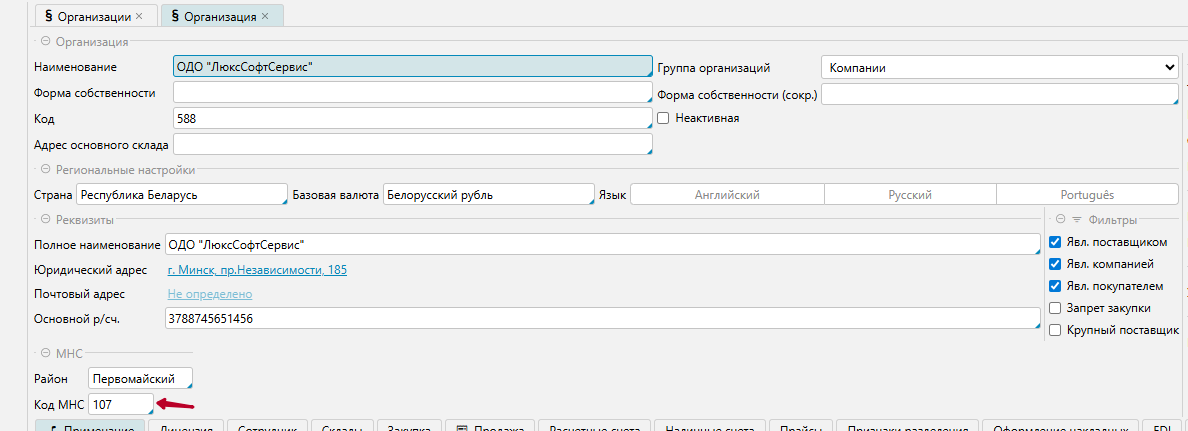Click the Код МНС input field
The image size is (1188, 431).
pyautogui.click(x=120, y=404)
